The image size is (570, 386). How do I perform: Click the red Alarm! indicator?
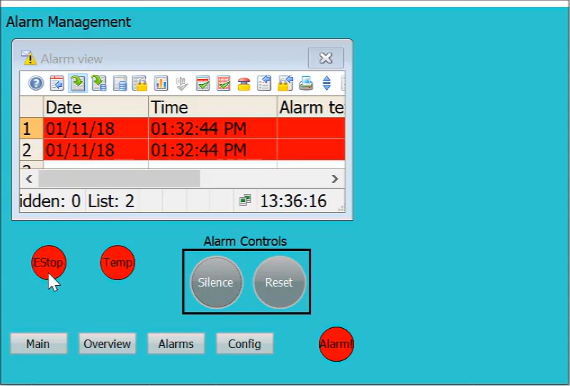[x=336, y=344]
